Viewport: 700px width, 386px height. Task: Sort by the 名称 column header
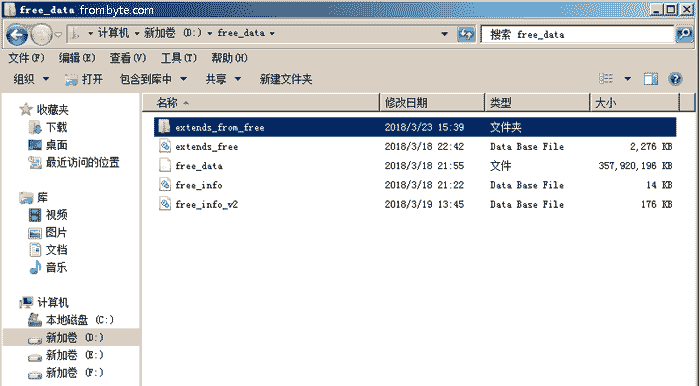[x=261, y=103]
